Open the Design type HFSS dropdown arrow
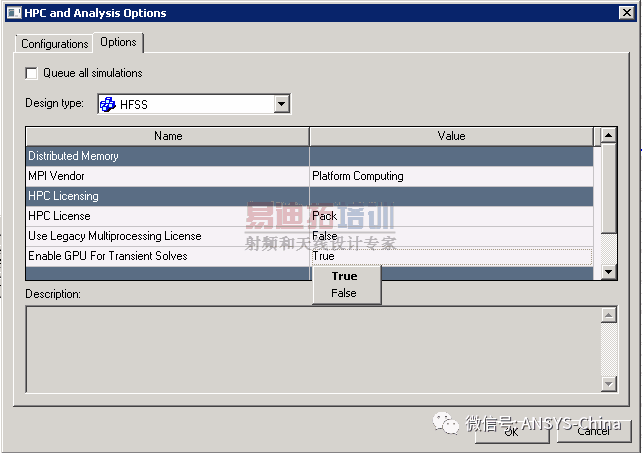This screenshot has height=453, width=642. (281, 104)
